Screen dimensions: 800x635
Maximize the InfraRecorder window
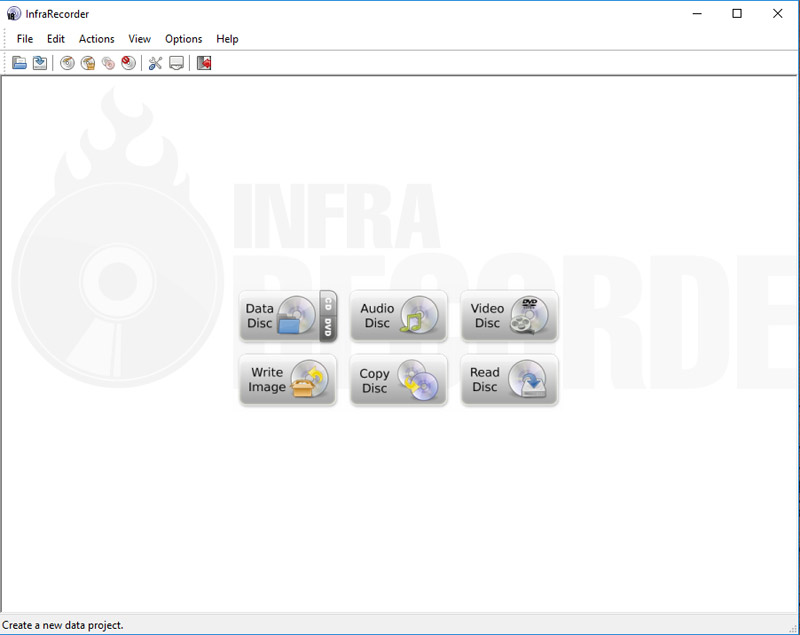737,14
